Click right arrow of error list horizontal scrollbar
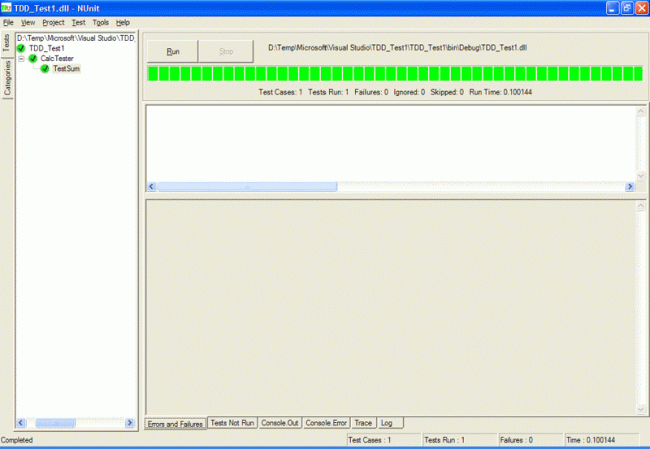This screenshot has width=650, height=449. 630,187
